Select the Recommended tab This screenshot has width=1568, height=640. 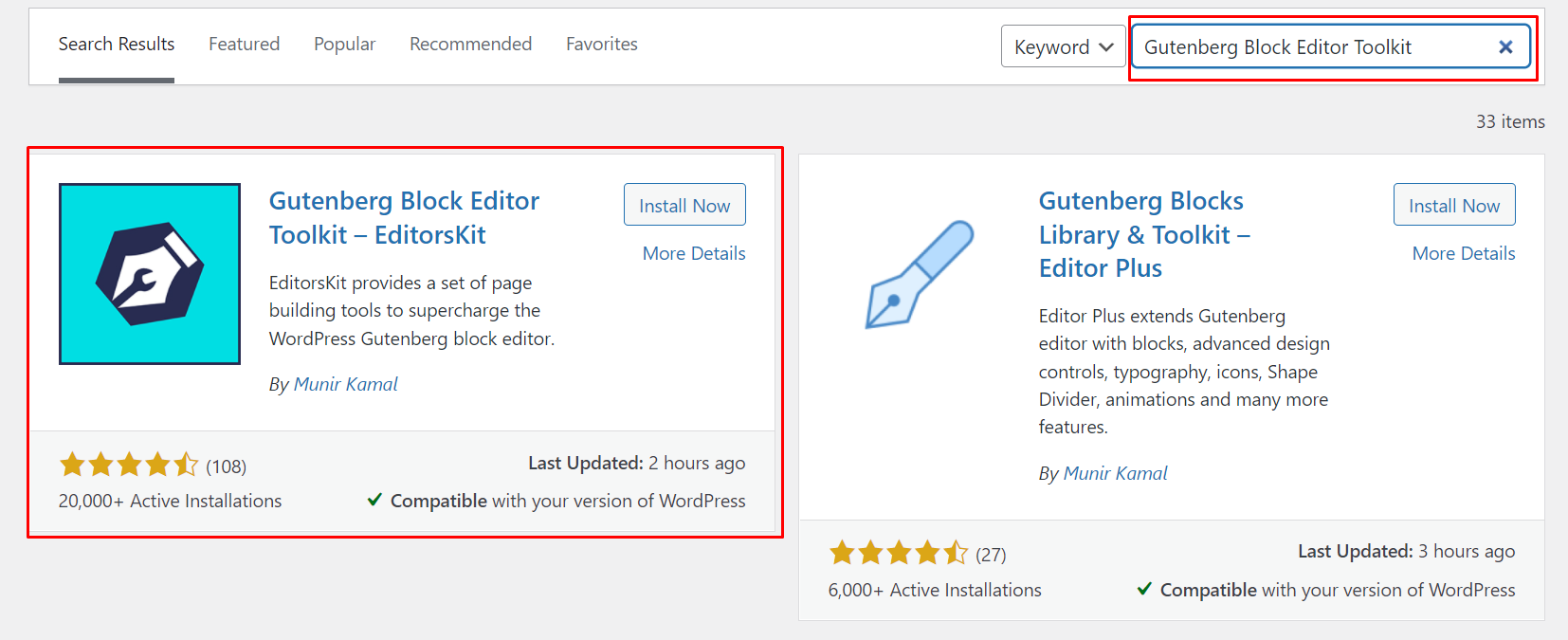(x=470, y=44)
